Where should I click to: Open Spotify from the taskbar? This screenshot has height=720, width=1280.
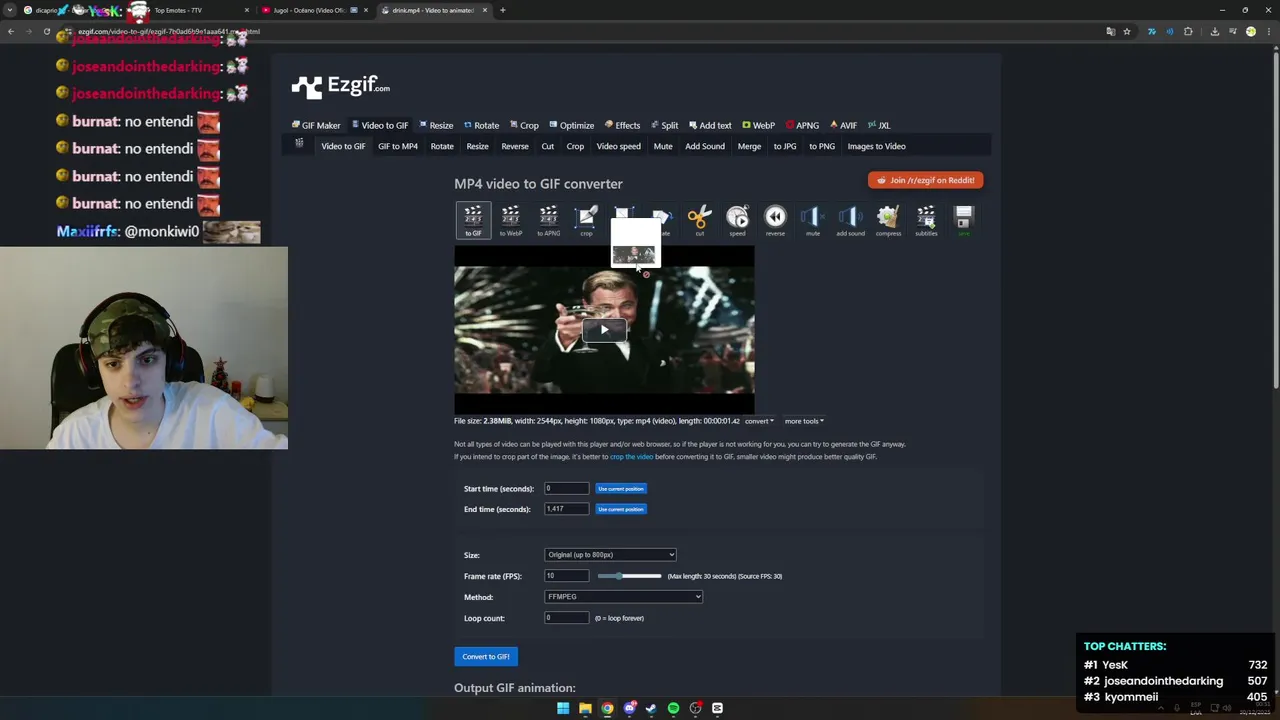pyautogui.click(x=673, y=708)
